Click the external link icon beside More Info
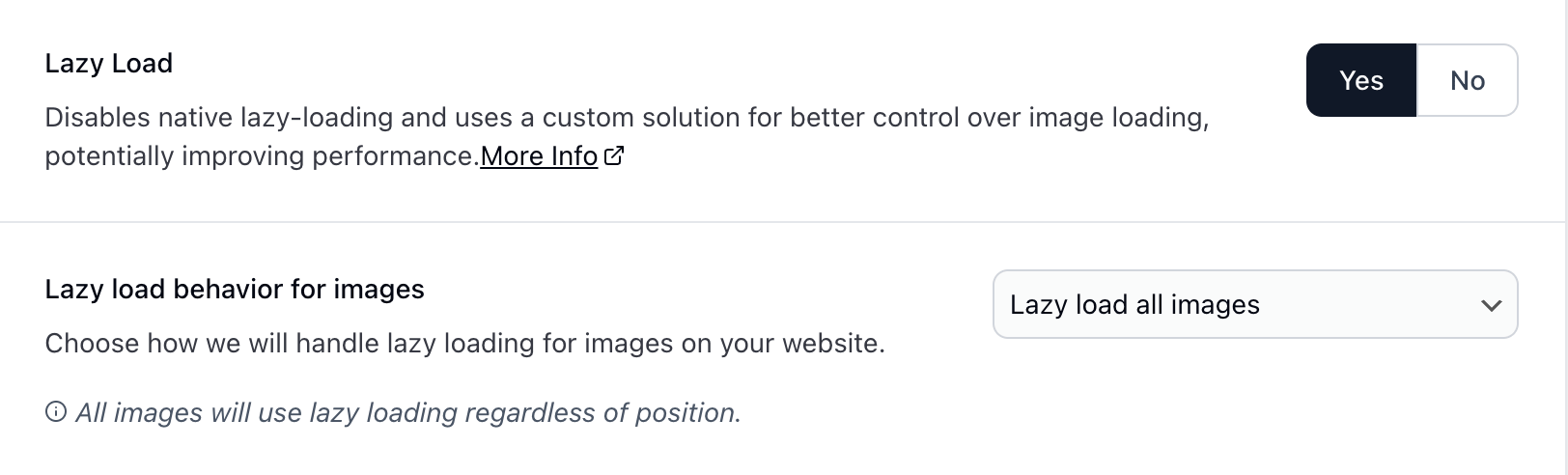The height and width of the screenshot is (475, 1568). click(614, 155)
